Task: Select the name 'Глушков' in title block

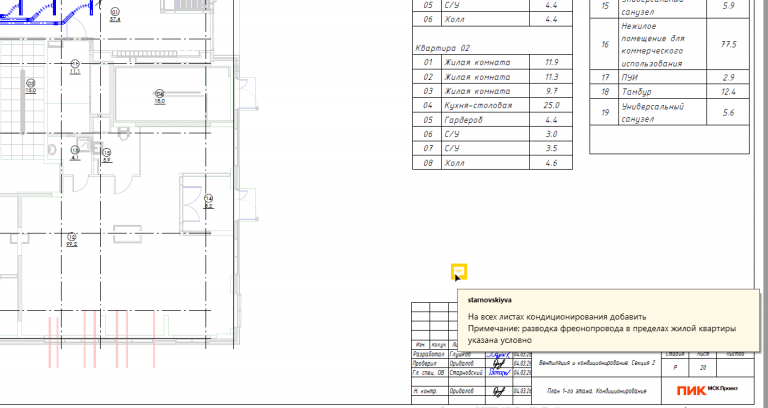Action: 460,354
